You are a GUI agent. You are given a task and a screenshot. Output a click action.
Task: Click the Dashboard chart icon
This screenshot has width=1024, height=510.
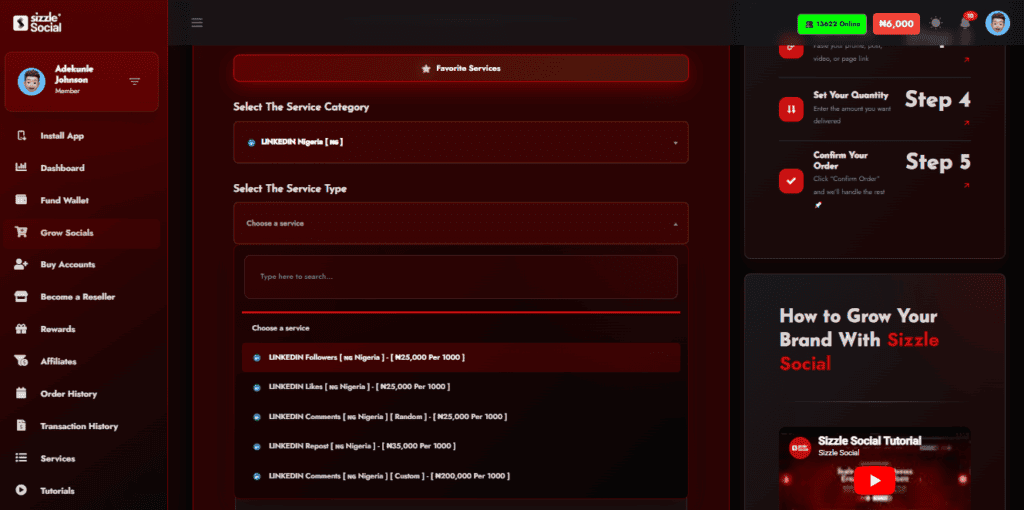click(21, 168)
